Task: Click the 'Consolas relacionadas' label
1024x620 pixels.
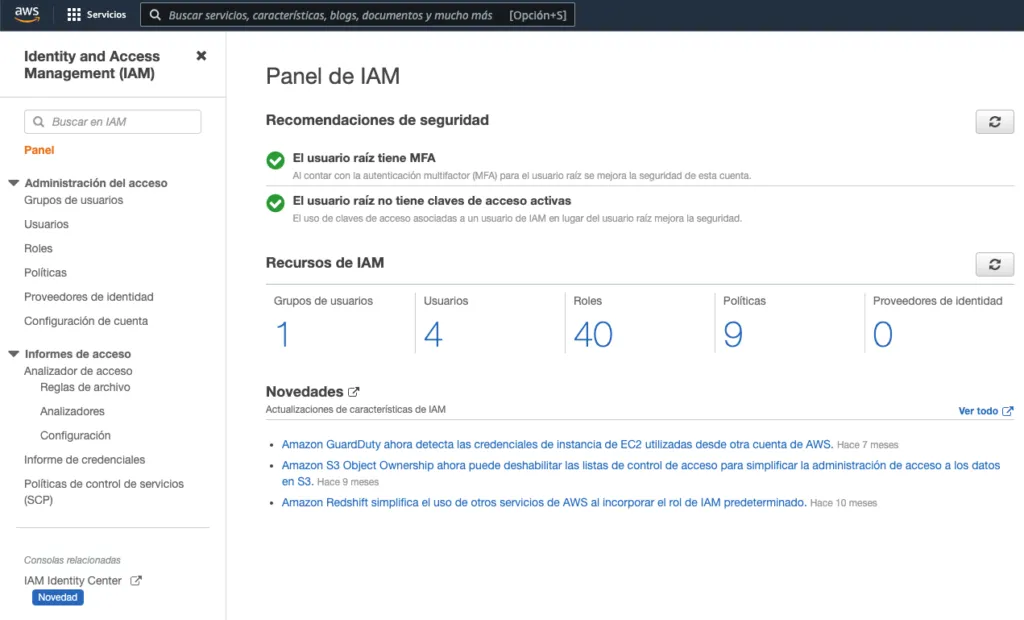Action: tap(72, 560)
